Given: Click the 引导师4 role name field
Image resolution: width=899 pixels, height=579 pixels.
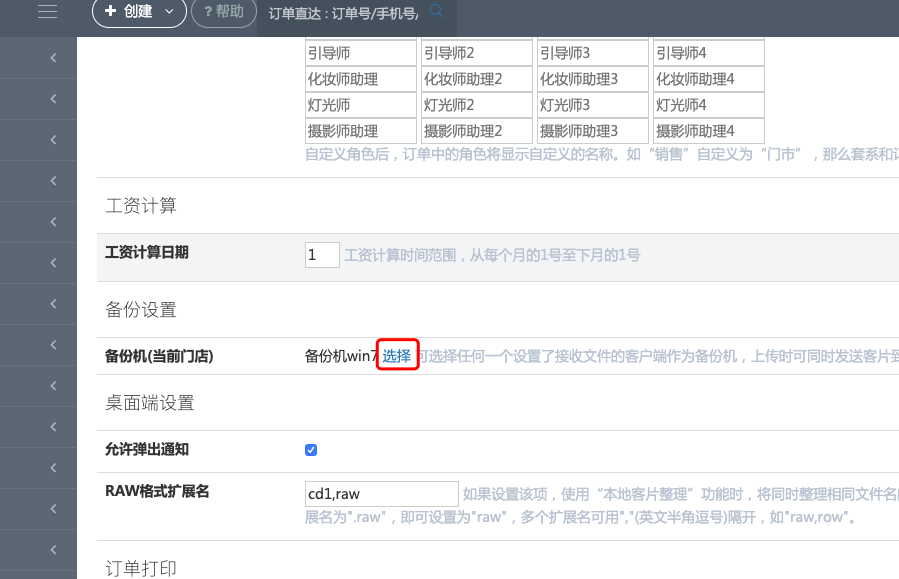Looking at the screenshot, I should [x=709, y=53].
